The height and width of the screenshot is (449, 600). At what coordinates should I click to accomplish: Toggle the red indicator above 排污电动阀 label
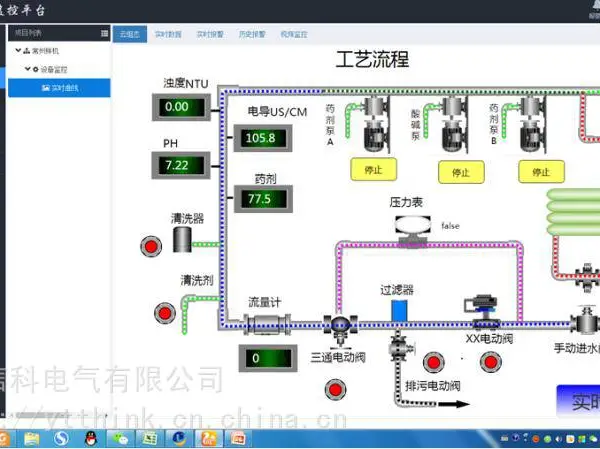coord(434,362)
